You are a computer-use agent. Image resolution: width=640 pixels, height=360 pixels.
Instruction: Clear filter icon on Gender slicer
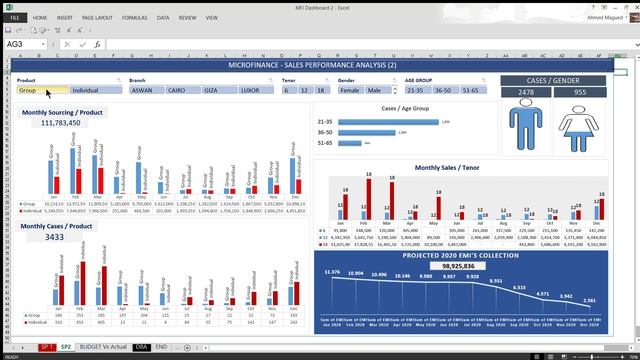(394, 80)
